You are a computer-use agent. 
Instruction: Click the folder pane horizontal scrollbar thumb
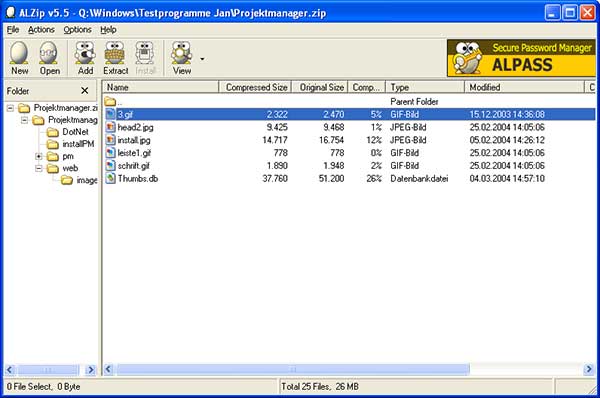point(48,370)
